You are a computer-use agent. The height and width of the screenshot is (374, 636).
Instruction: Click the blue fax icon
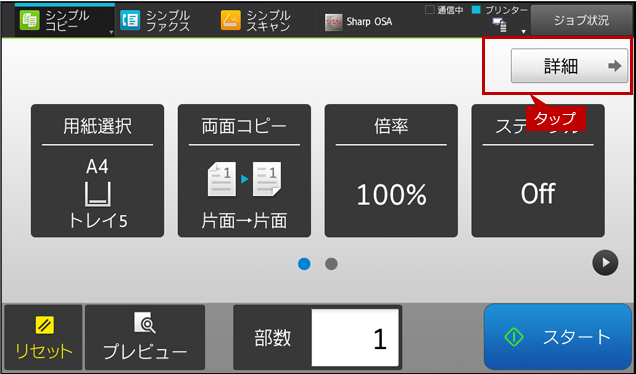130,20
